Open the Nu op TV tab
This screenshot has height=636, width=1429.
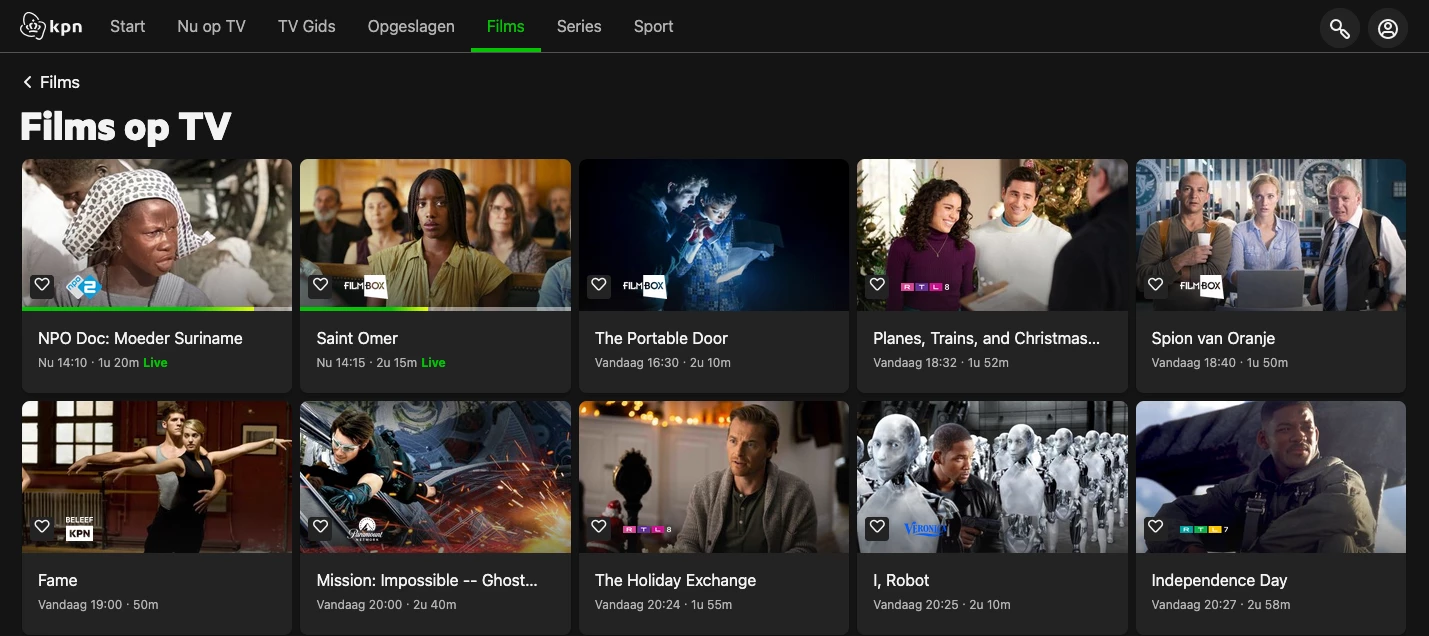[211, 27]
